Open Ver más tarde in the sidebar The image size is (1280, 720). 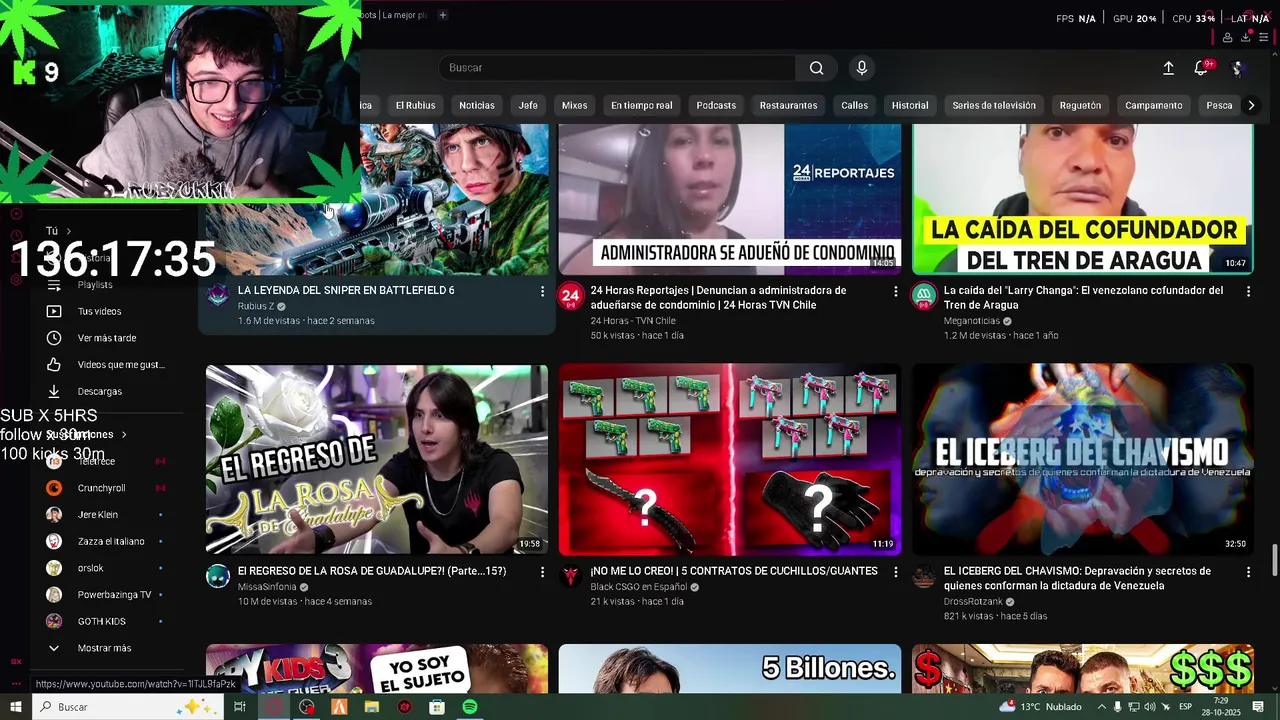coord(106,338)
